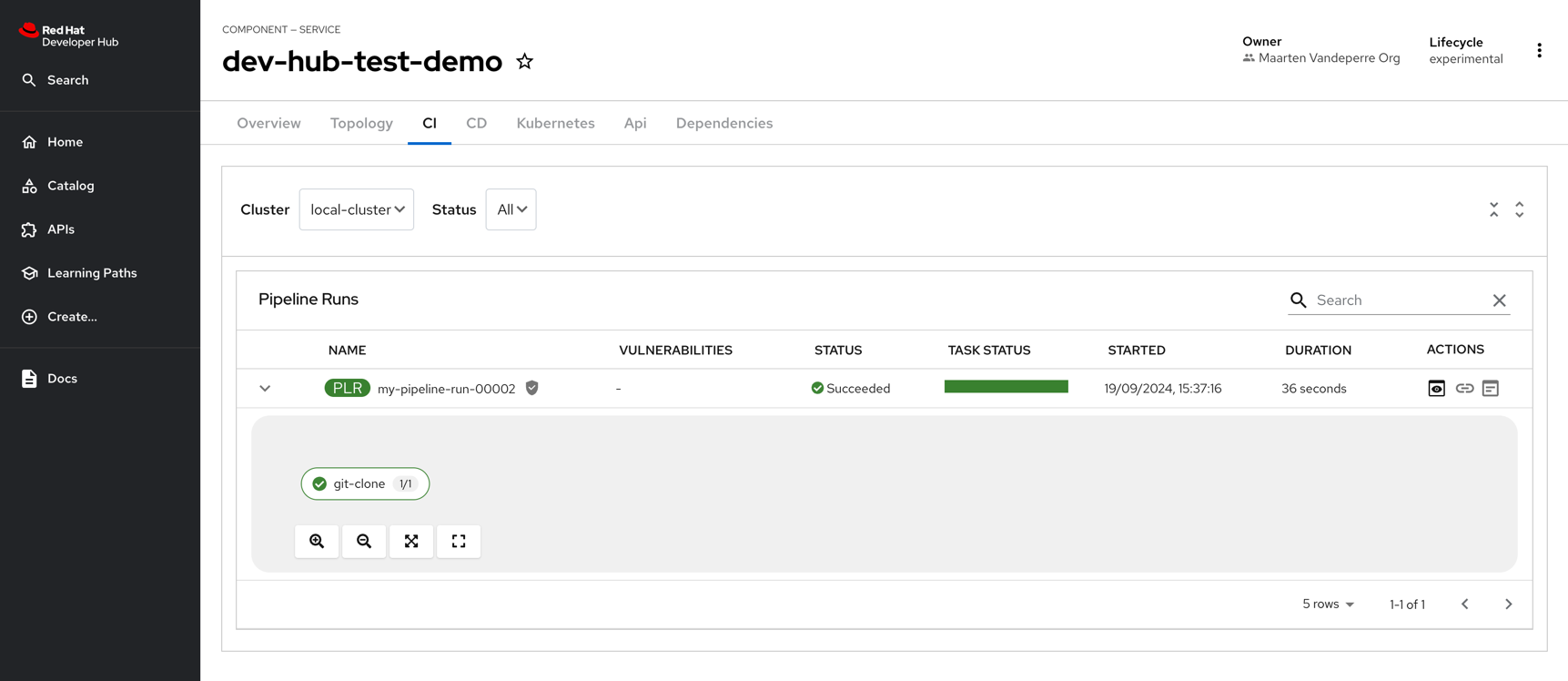Click the green task status bar
This screenshot has height=681, width=1568.
point(1006,387)
